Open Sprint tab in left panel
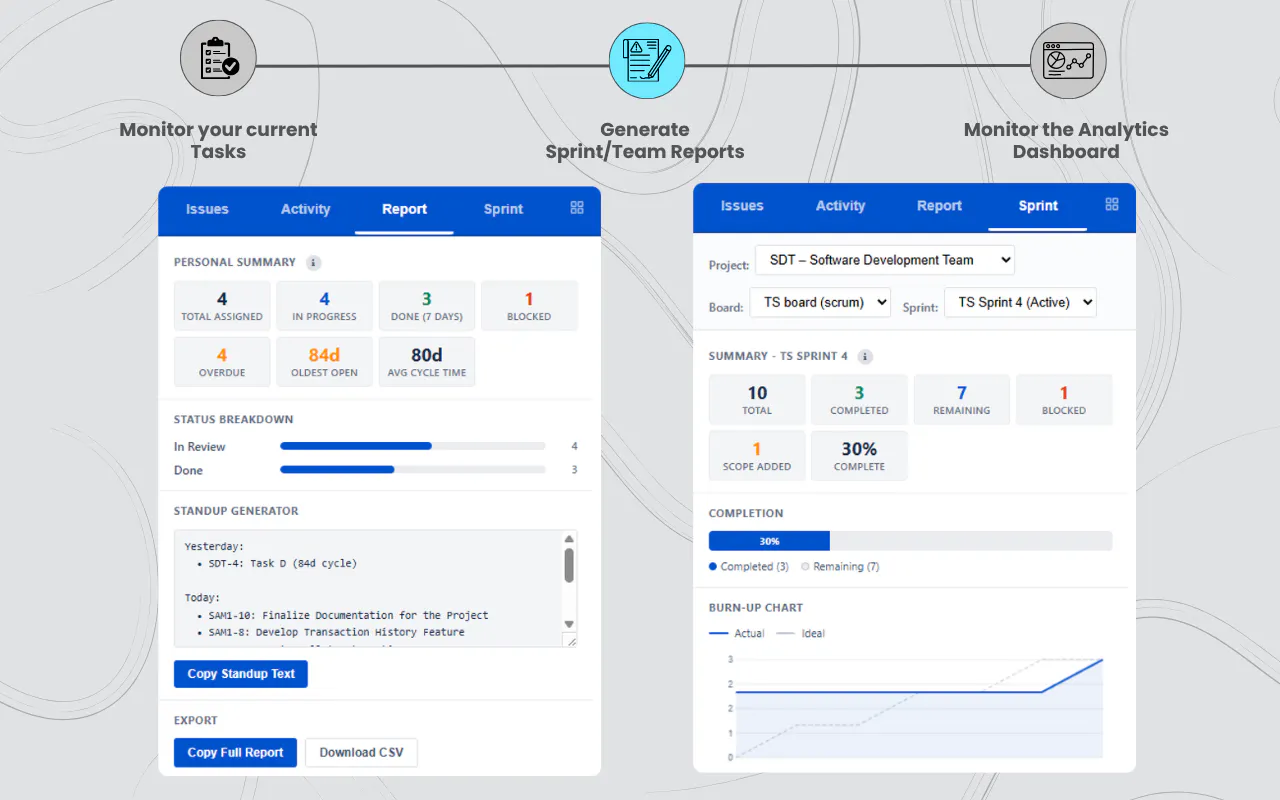This screenshot has width=1280, height=800. coord(503,209)
